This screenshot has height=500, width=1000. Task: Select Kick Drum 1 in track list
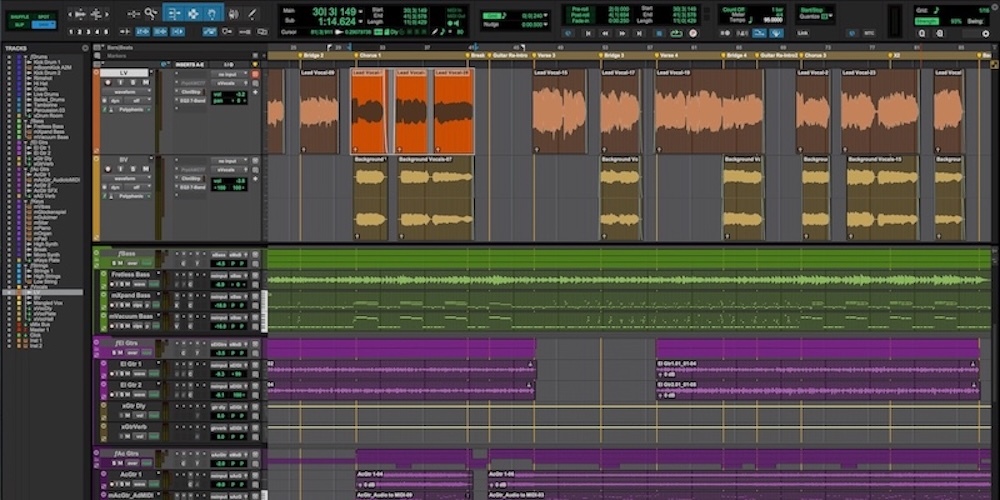coord(47,62)
